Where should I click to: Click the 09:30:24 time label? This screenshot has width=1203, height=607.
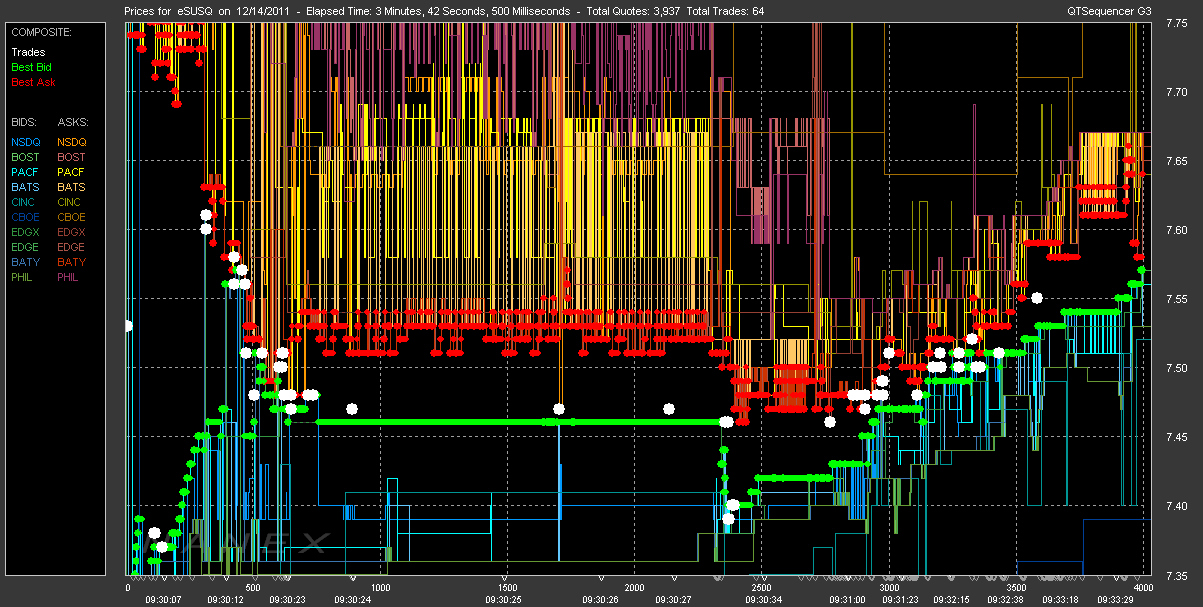352,600
